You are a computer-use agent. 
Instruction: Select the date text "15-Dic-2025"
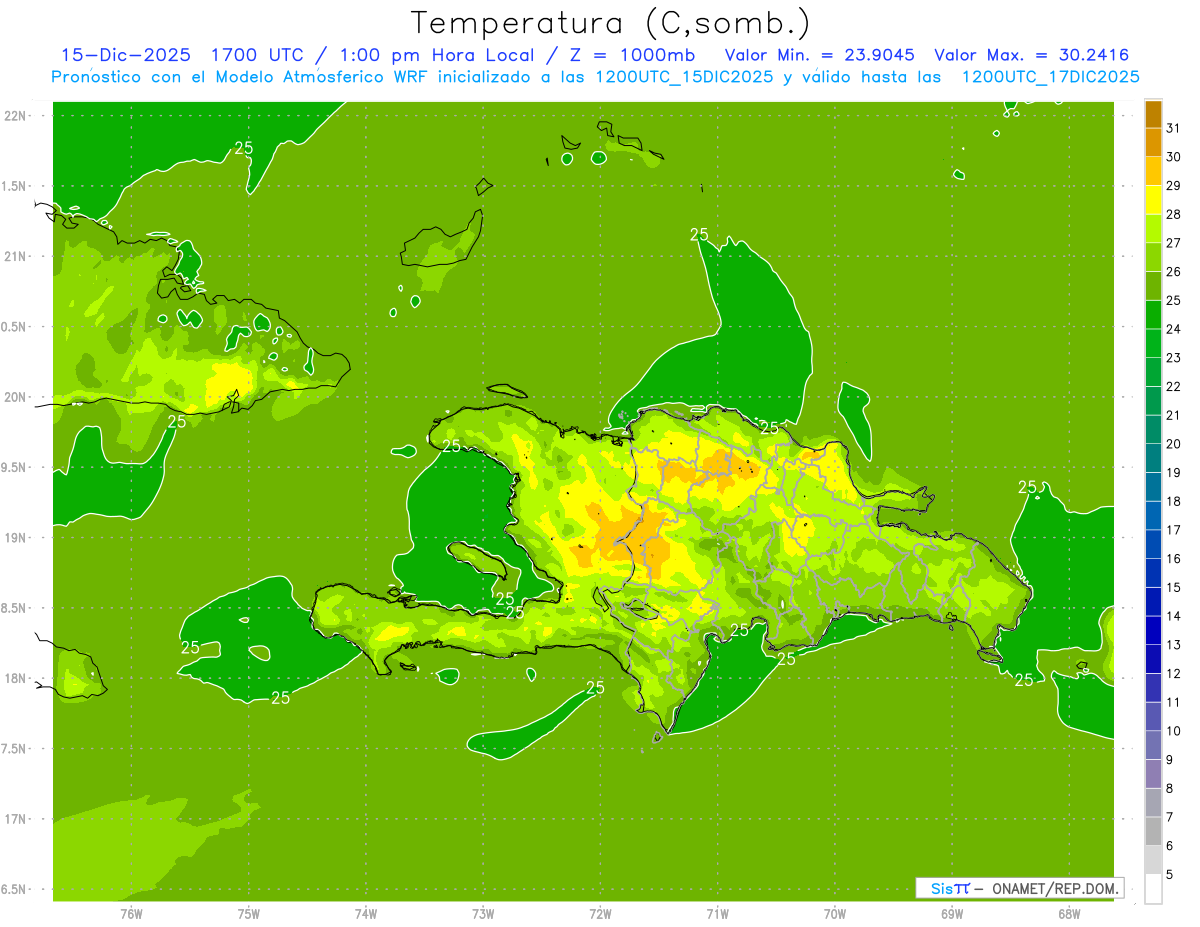tap(126, 55)
